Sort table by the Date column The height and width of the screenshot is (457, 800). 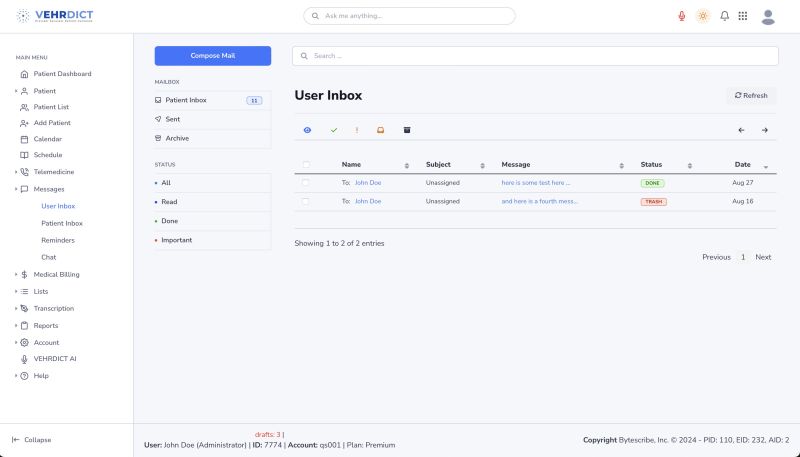click(x=742, y=165)
